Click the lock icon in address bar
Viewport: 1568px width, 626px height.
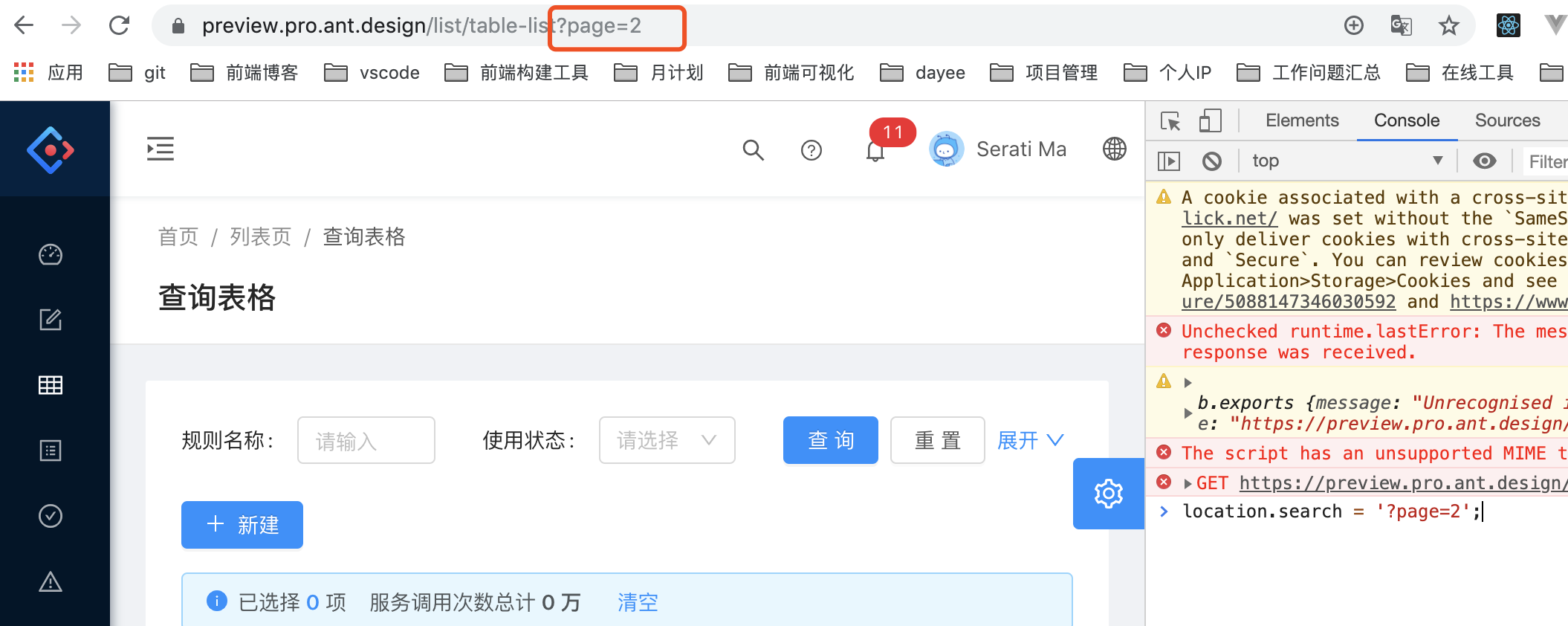click(x=178, y=26)
